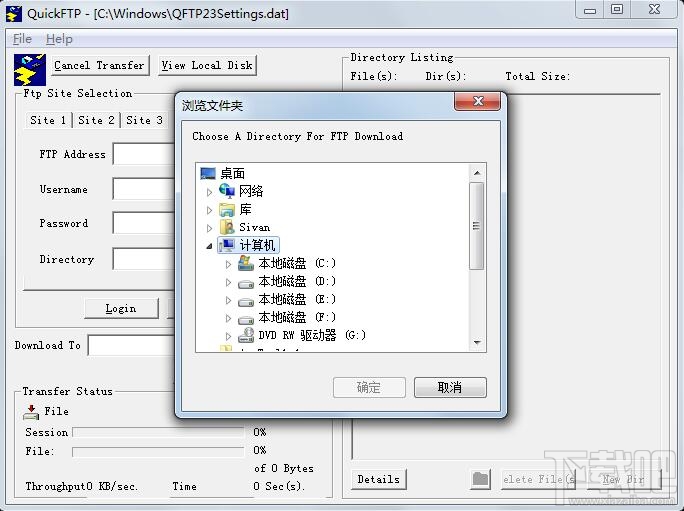The height and width of the screenshot is (511, 684).
Task: Click the QuickFTP title bar app icon
Action: point(14,13)
